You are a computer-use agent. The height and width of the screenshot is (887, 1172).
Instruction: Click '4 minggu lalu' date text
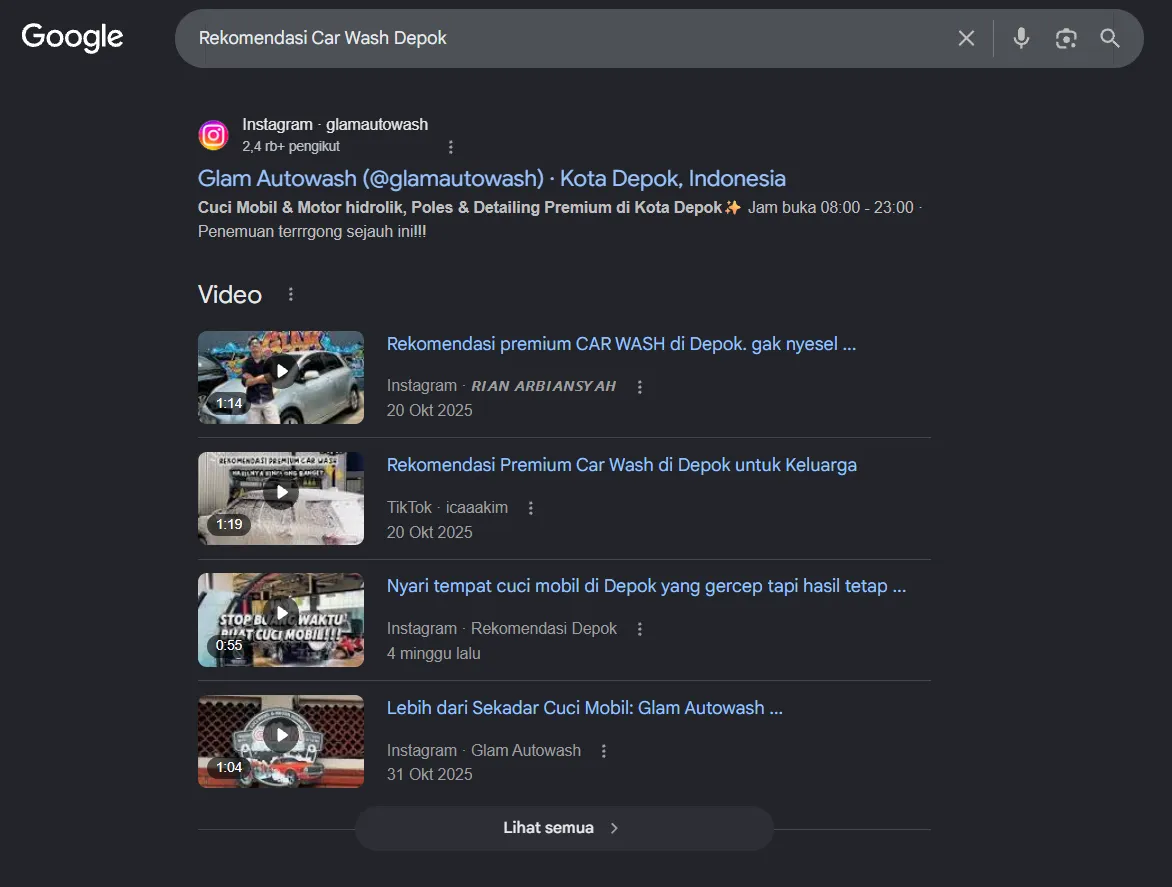coord(434,653)
